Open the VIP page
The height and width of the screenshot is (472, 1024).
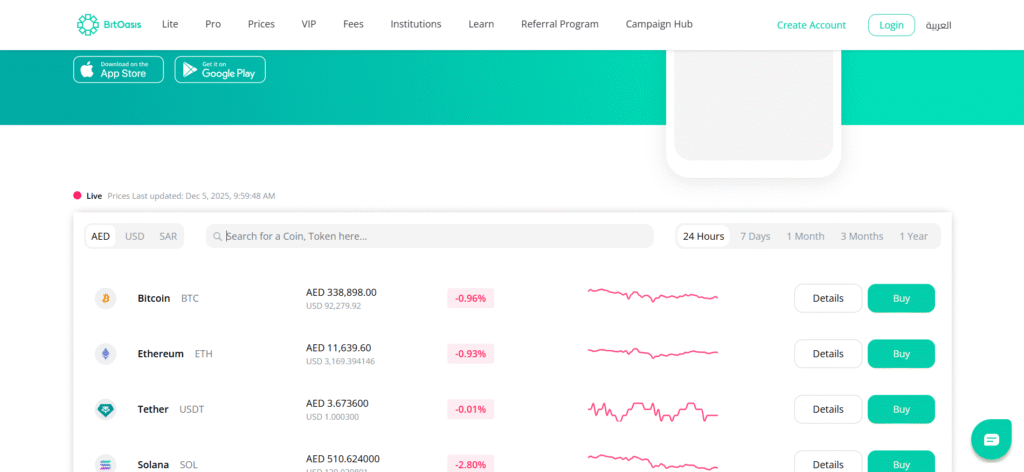[x=309, y=24]
